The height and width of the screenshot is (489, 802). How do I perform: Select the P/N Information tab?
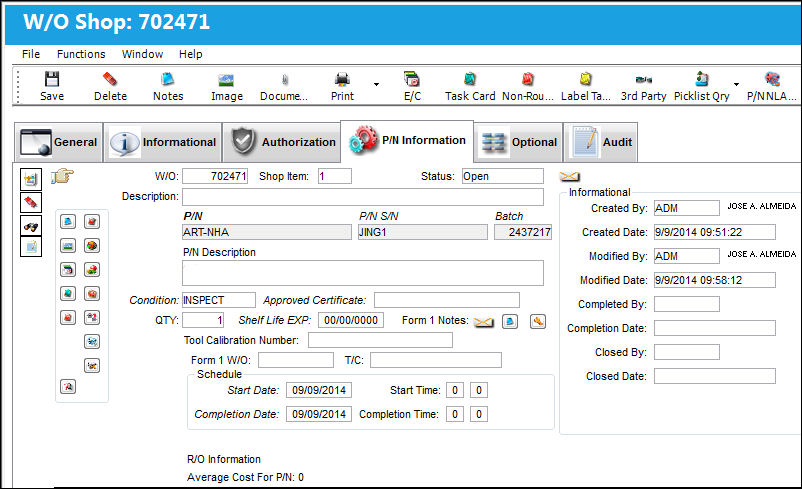click(407, 141)
